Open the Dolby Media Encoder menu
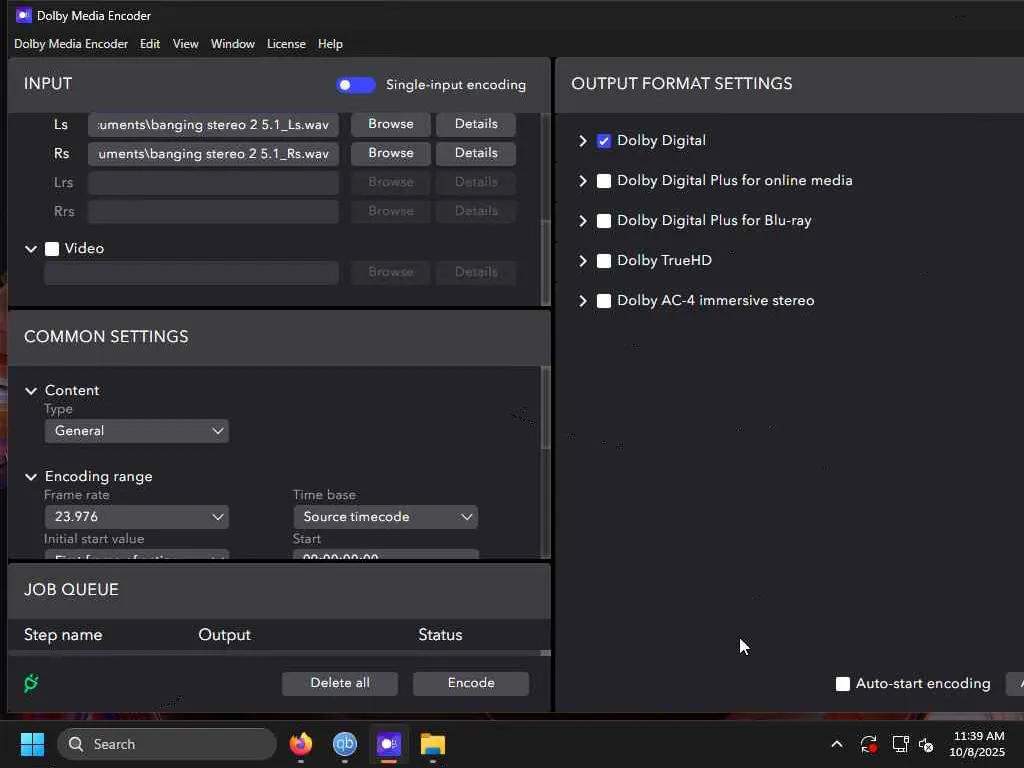The image size is (1024, 768). pyautogui.click(x=71, y=44)
